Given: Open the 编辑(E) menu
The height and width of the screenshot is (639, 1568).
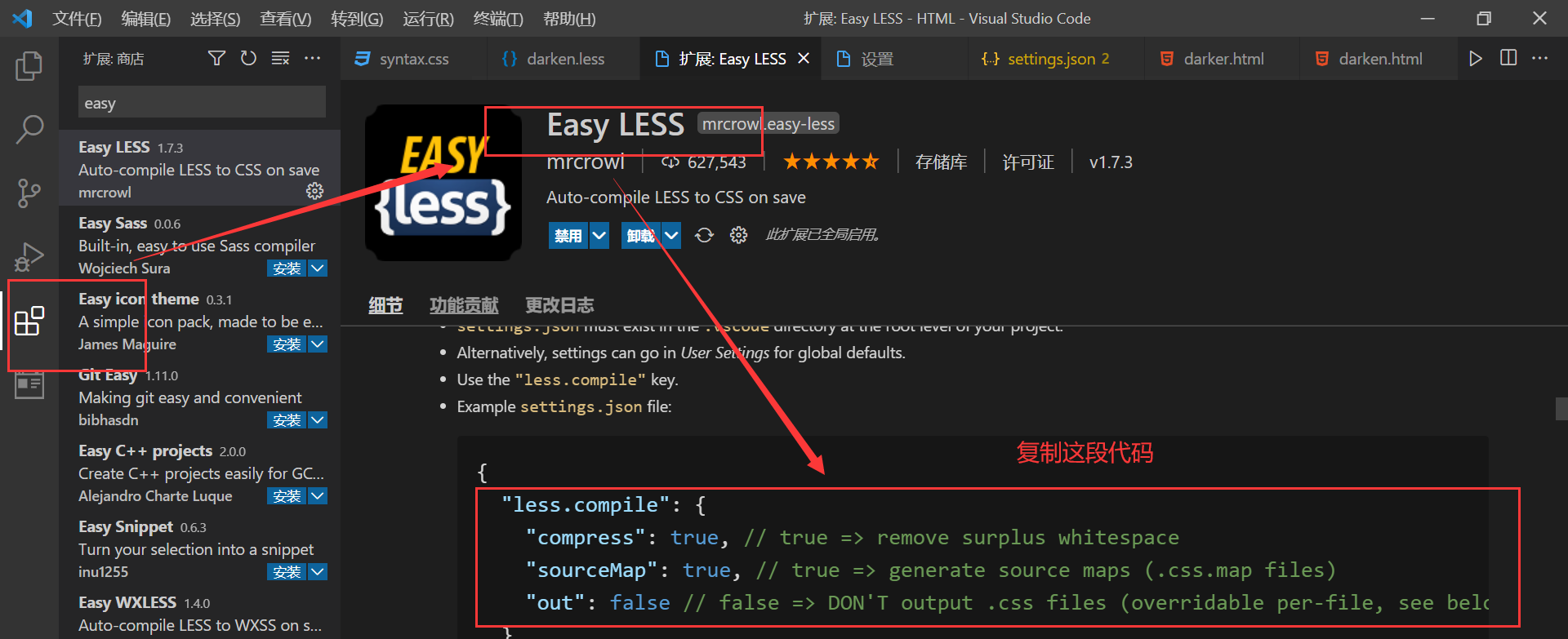Looking at the screenshot, I should 146,18.
